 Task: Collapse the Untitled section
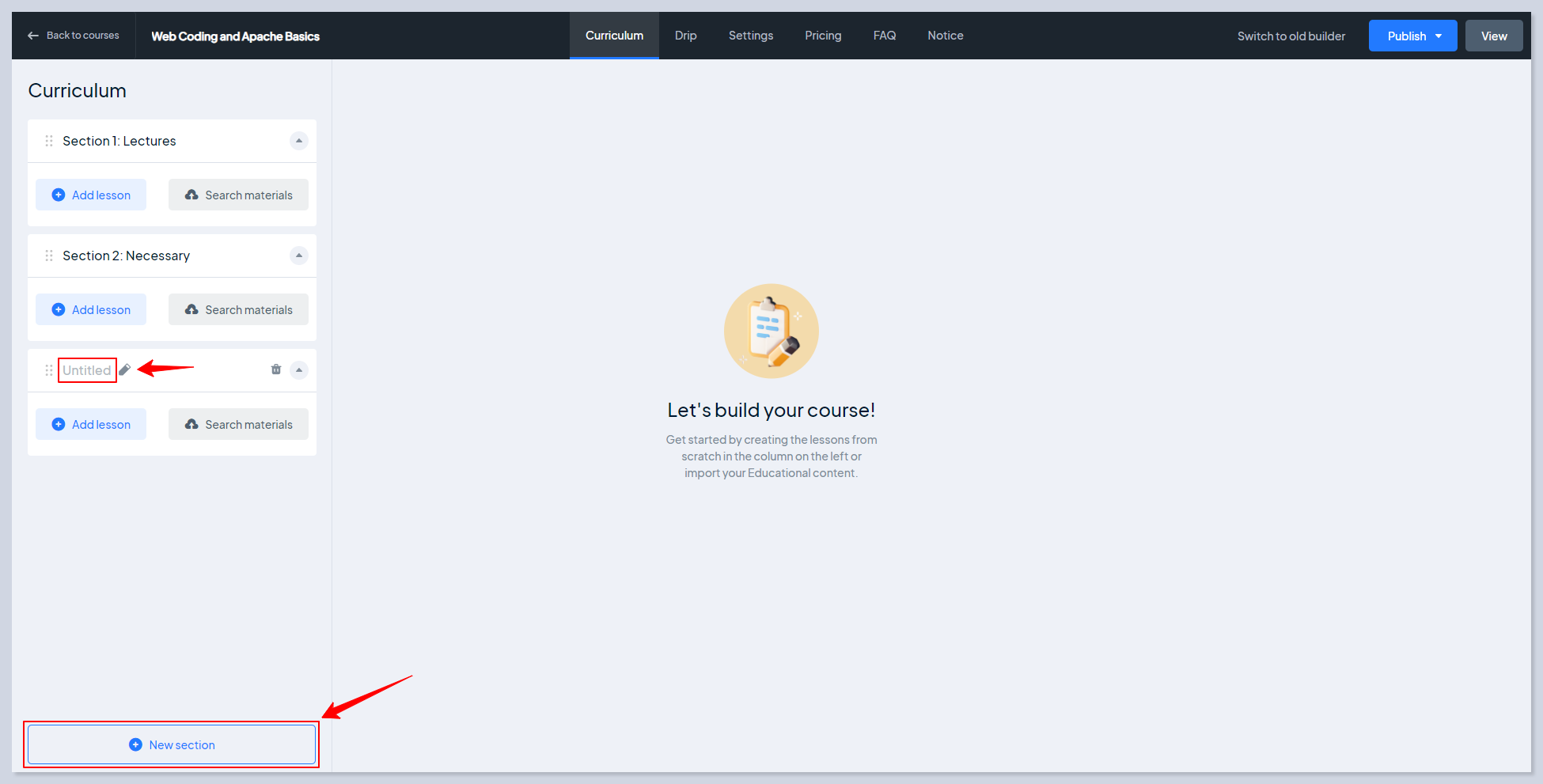(x=299, y=370)
